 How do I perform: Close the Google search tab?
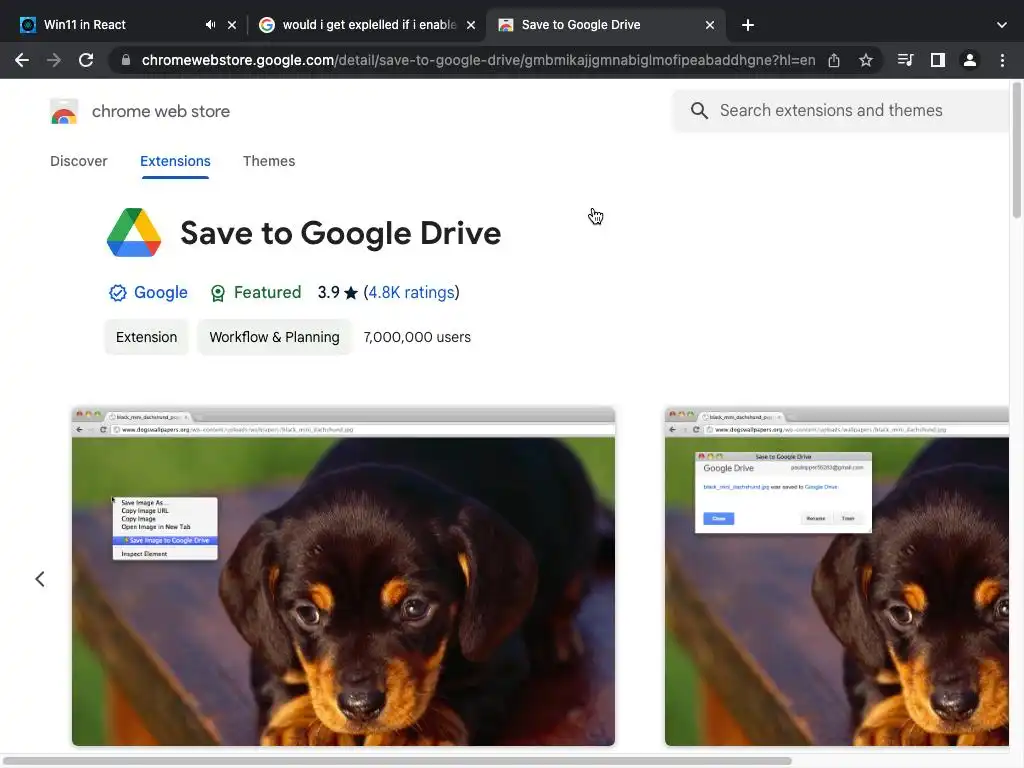(471, 25)
